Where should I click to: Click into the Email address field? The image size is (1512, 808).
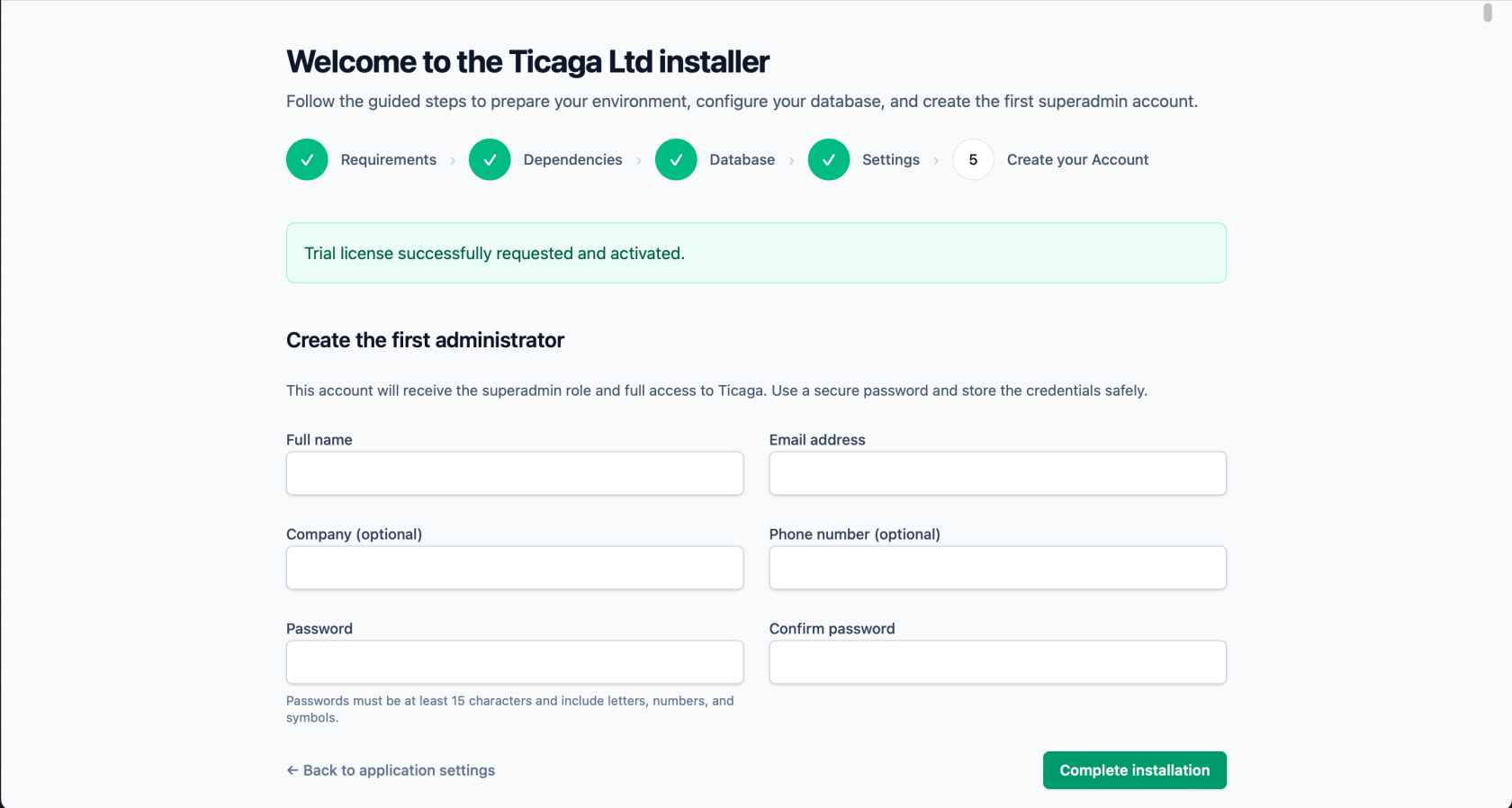click(997, 473)
